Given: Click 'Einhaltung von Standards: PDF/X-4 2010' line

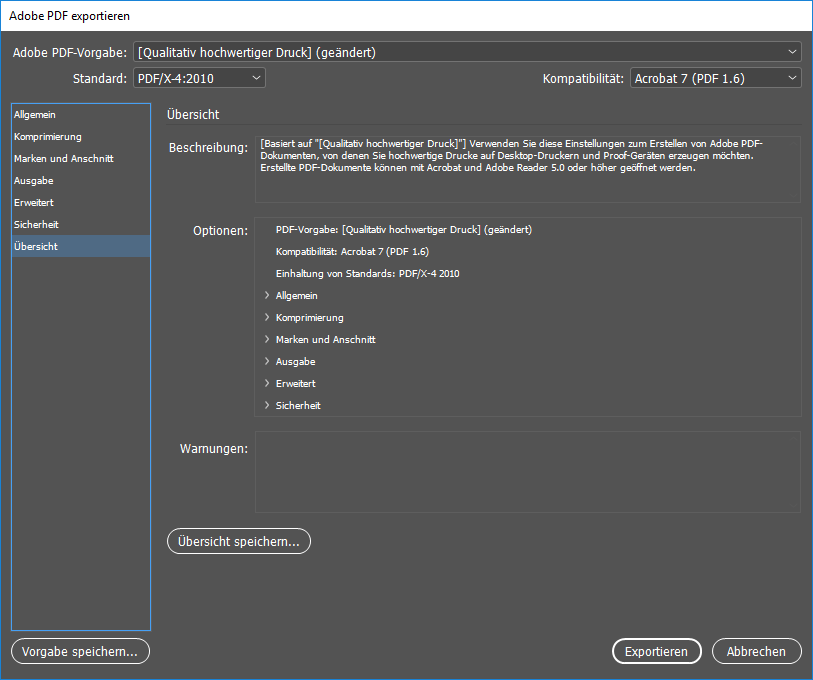Looking at the screenshot, I should point(368,274).
